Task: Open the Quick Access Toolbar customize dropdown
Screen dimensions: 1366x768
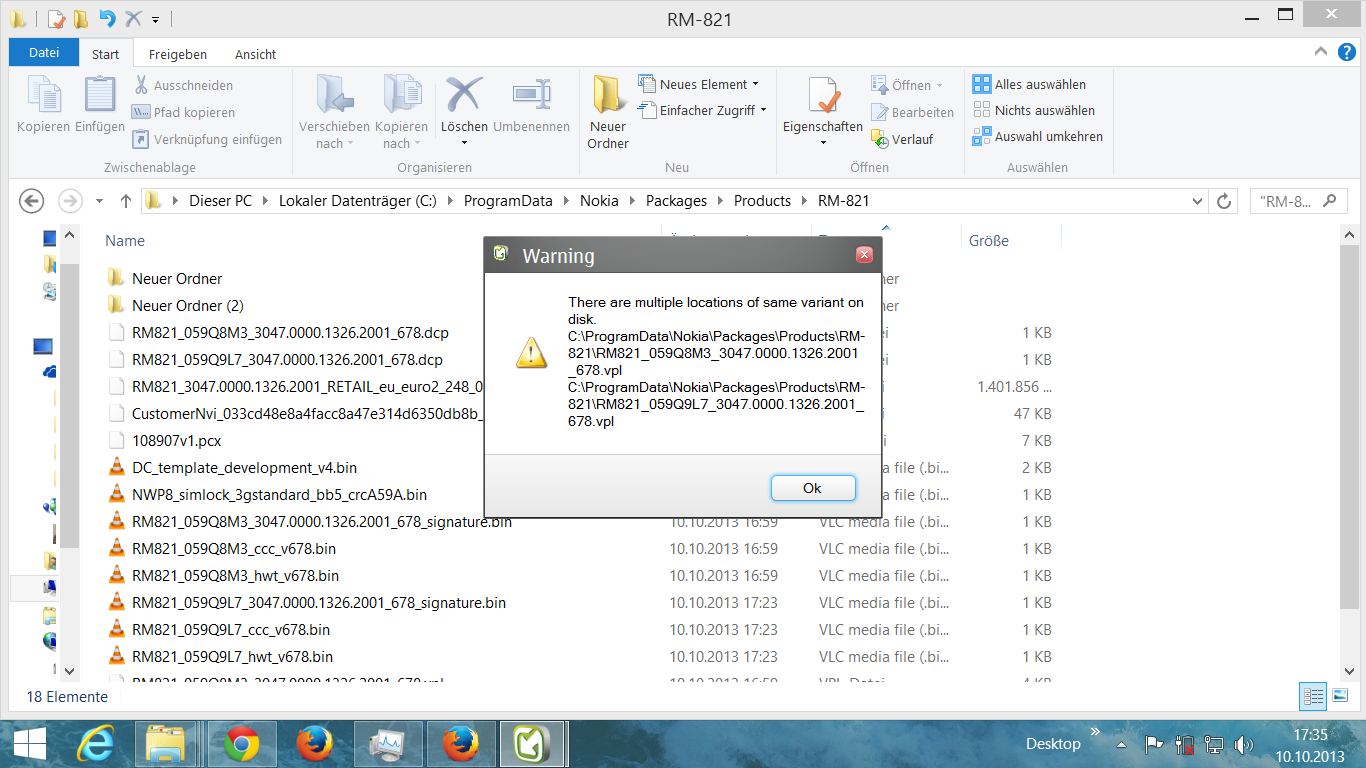Action: coord(155,19)
